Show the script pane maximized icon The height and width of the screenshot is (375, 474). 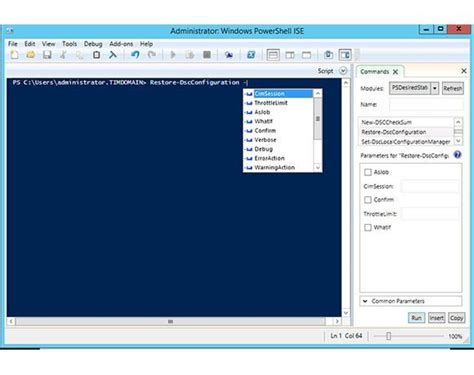point(306,55)
